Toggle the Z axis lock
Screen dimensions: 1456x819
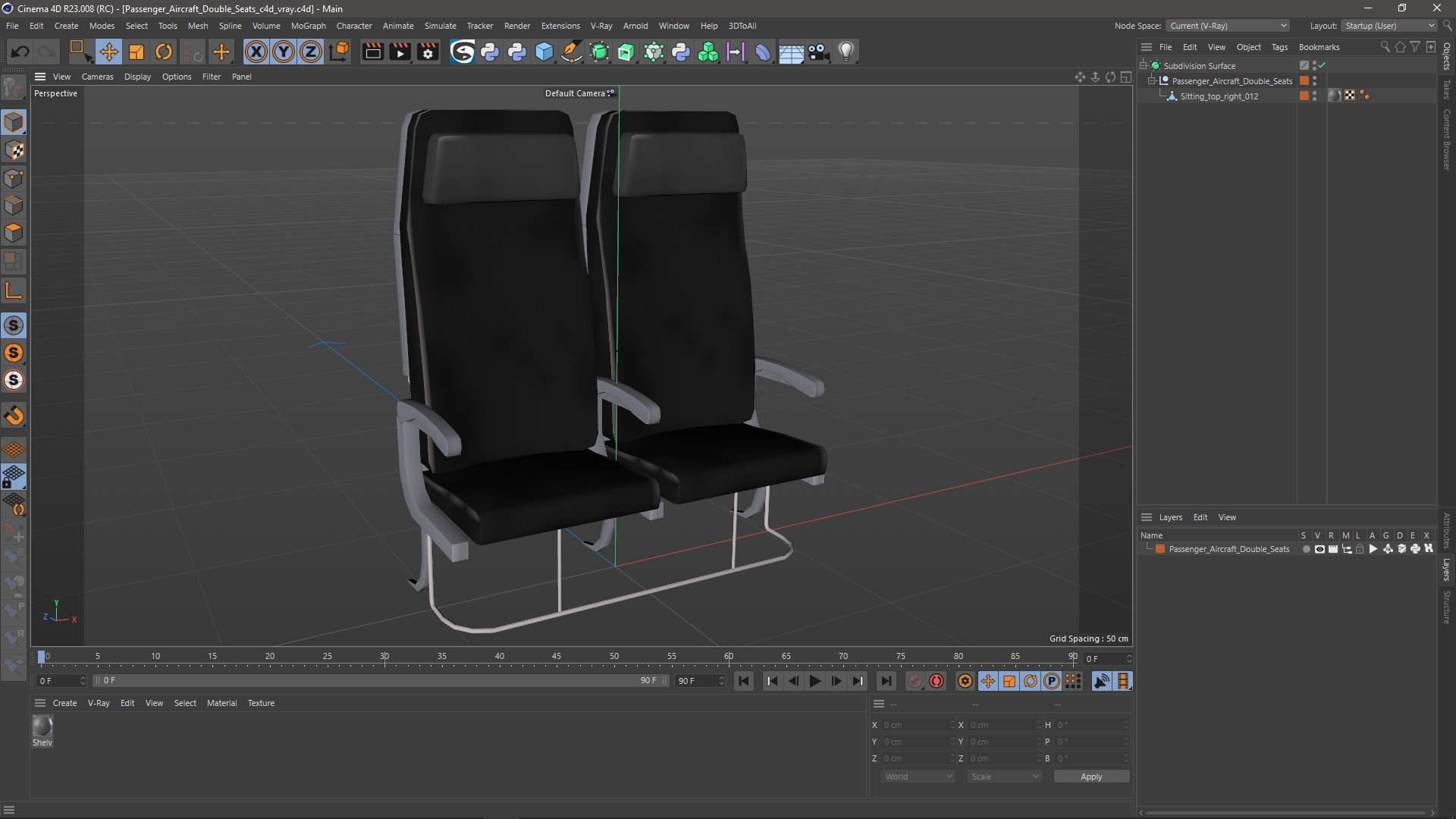311,52
